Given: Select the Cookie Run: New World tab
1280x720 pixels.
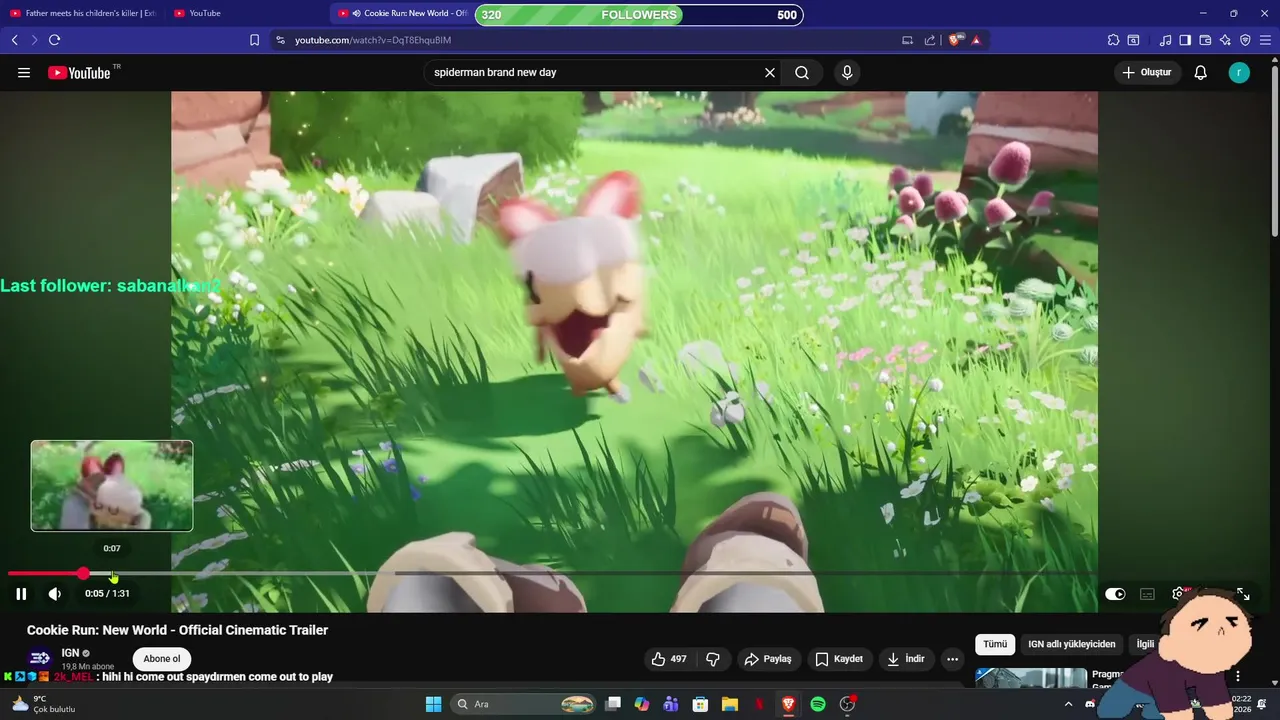Looking at the screenshot, I should (404, 13).
